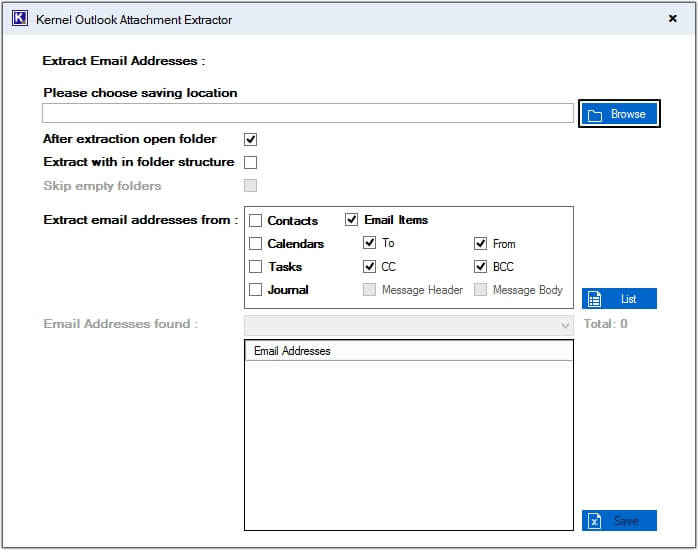Click the List button
This screenshot has width=699, height=551.
[x=619, y=299]
